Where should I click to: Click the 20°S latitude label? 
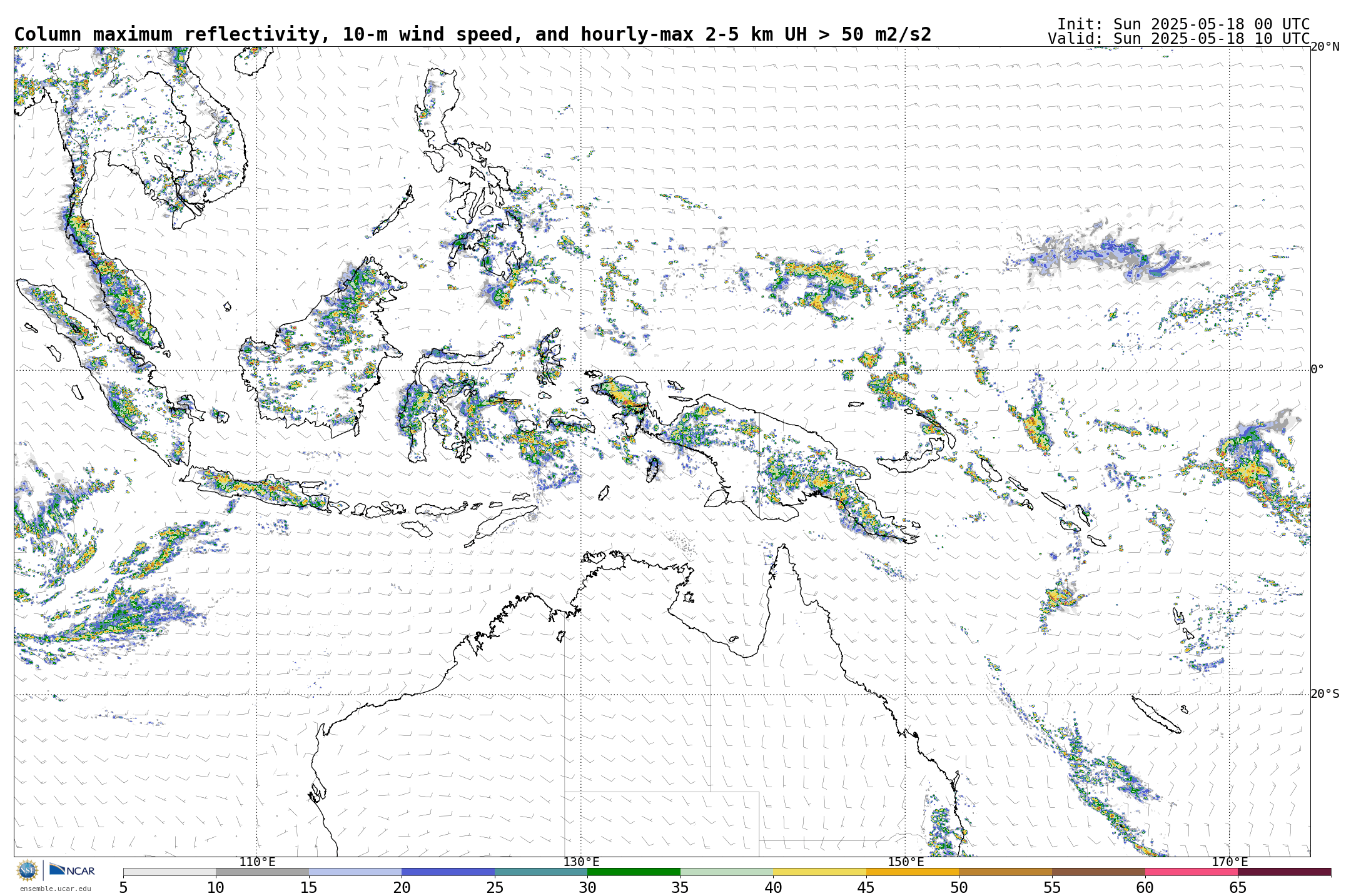(x=1325, y=694)
